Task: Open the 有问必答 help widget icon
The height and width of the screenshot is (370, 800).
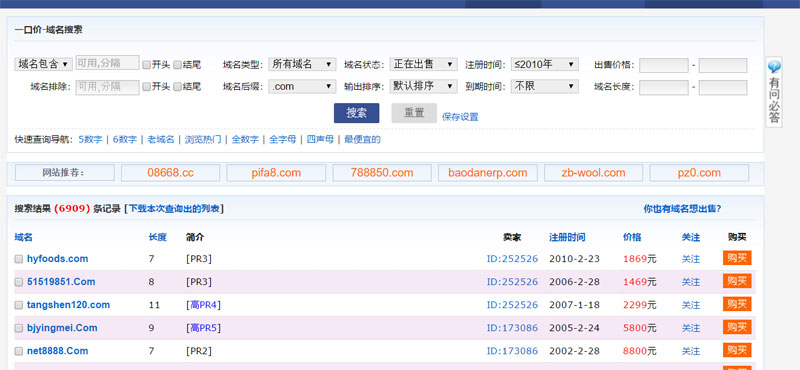Action: tap(774, 66)
